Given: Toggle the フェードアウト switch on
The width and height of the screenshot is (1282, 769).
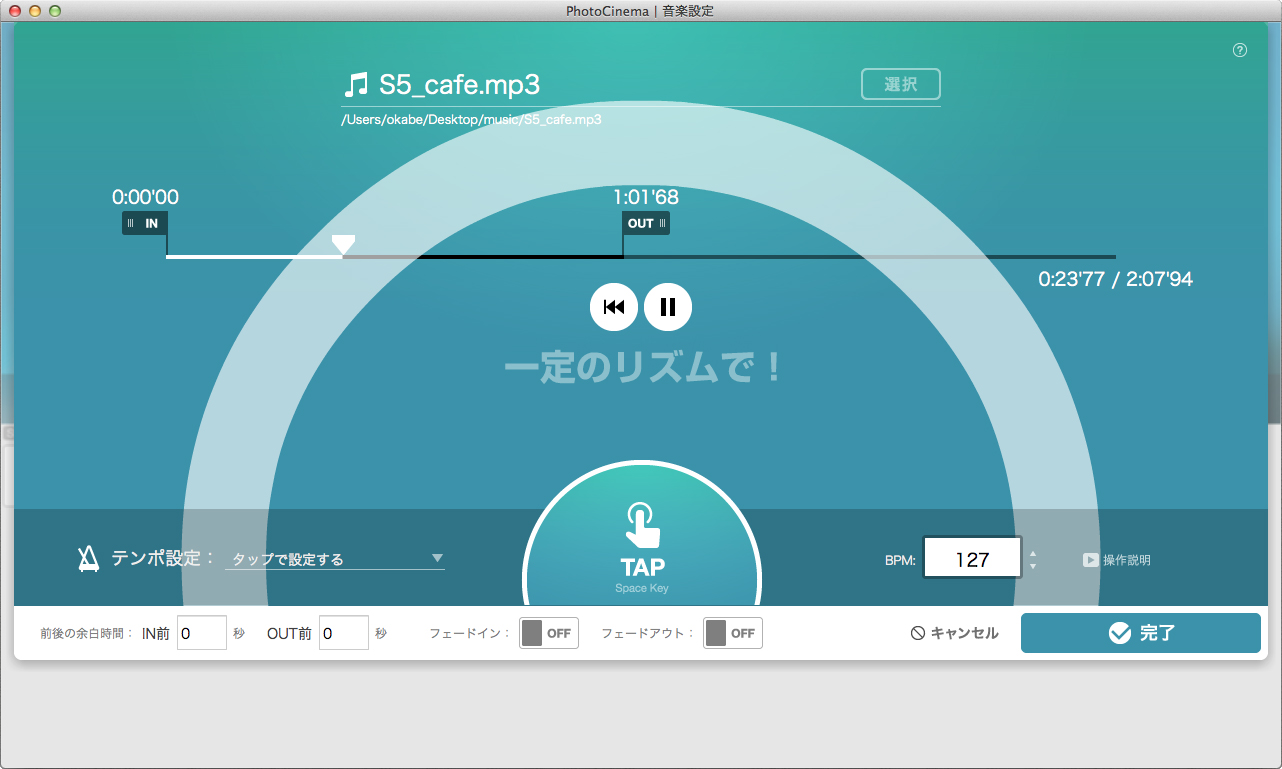Looking at the screenshot, I should 733,633.
